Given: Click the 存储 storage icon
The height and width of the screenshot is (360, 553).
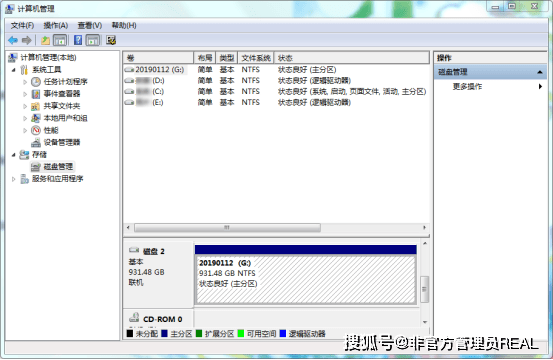Looking at the screenshot, I should pos(24,154).
